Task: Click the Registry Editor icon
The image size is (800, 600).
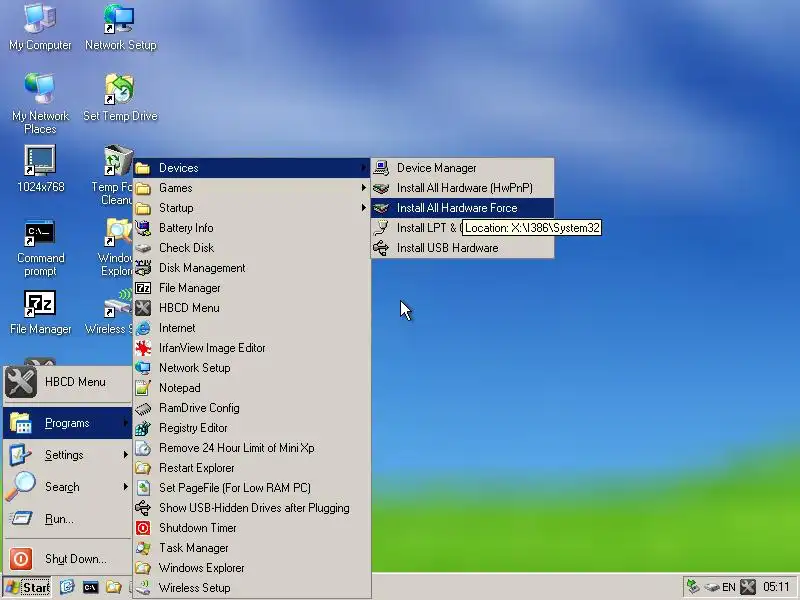Action: [x=143, y=428]
